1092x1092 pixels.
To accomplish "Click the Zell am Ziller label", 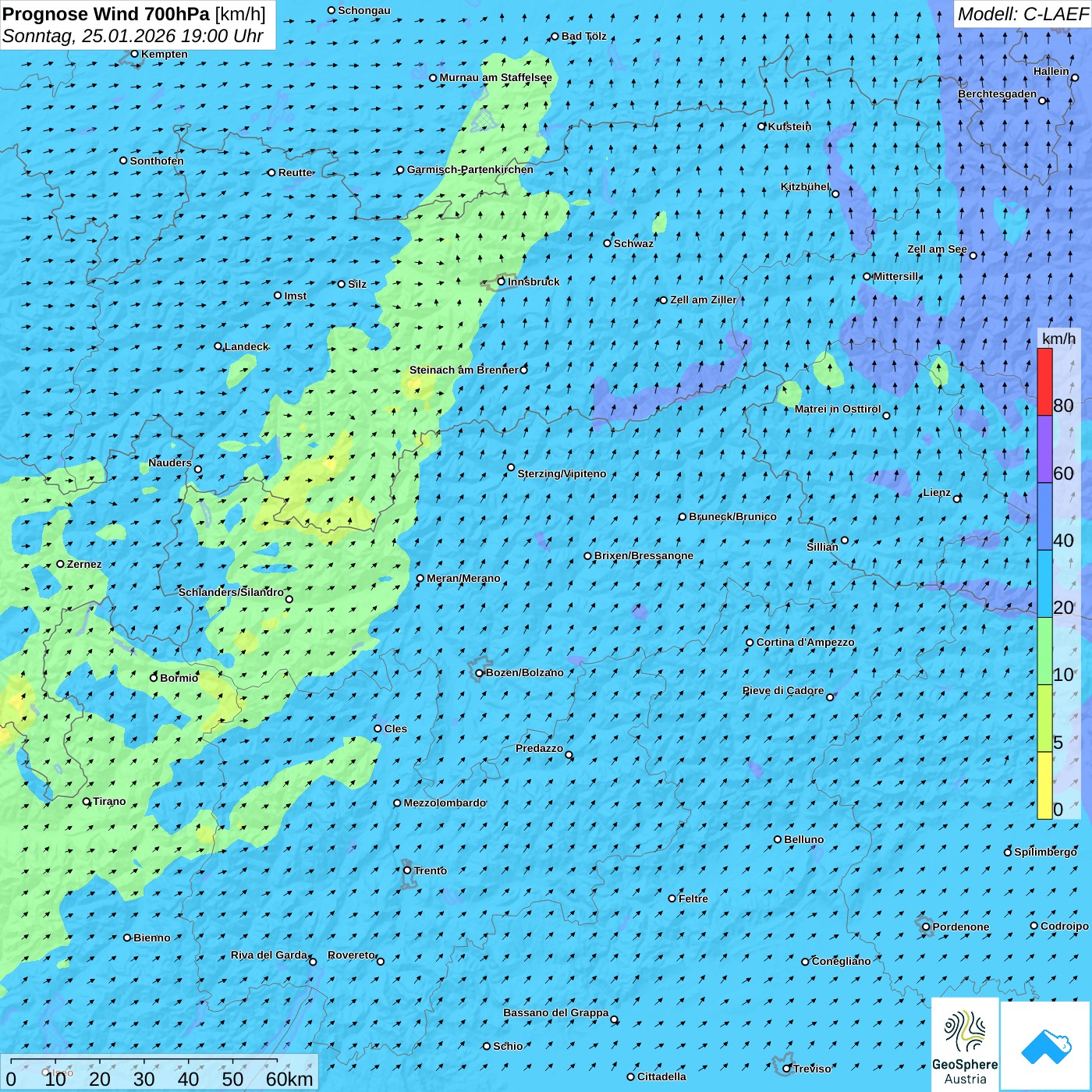I will pos(703,300).
